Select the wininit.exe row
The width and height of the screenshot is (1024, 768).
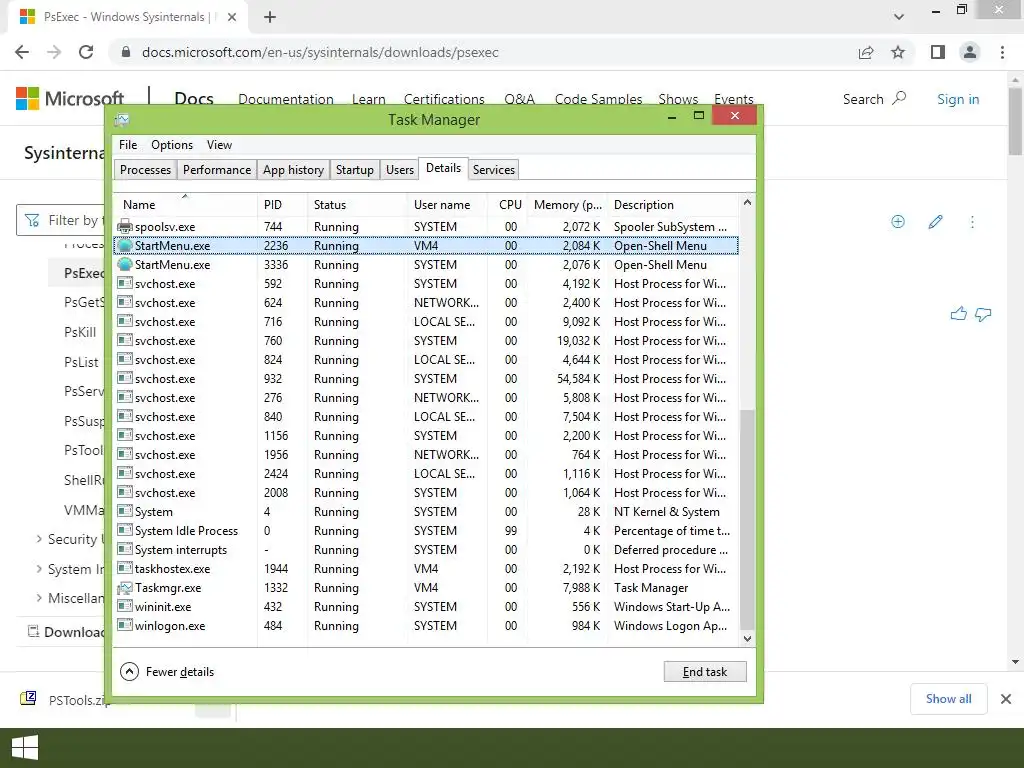click(x=426, y=607)
